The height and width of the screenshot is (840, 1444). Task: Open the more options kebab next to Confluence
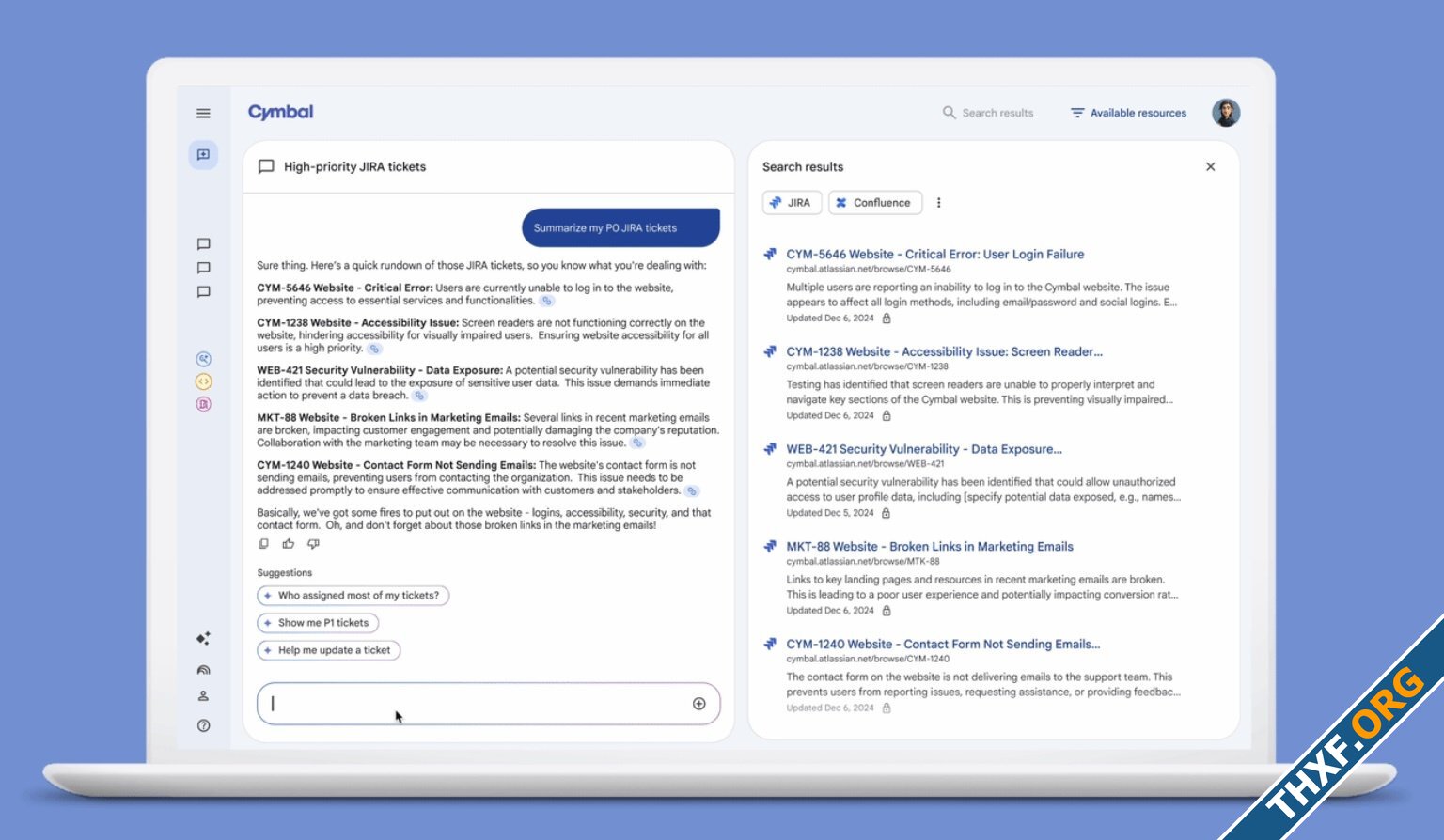[938, 203]
